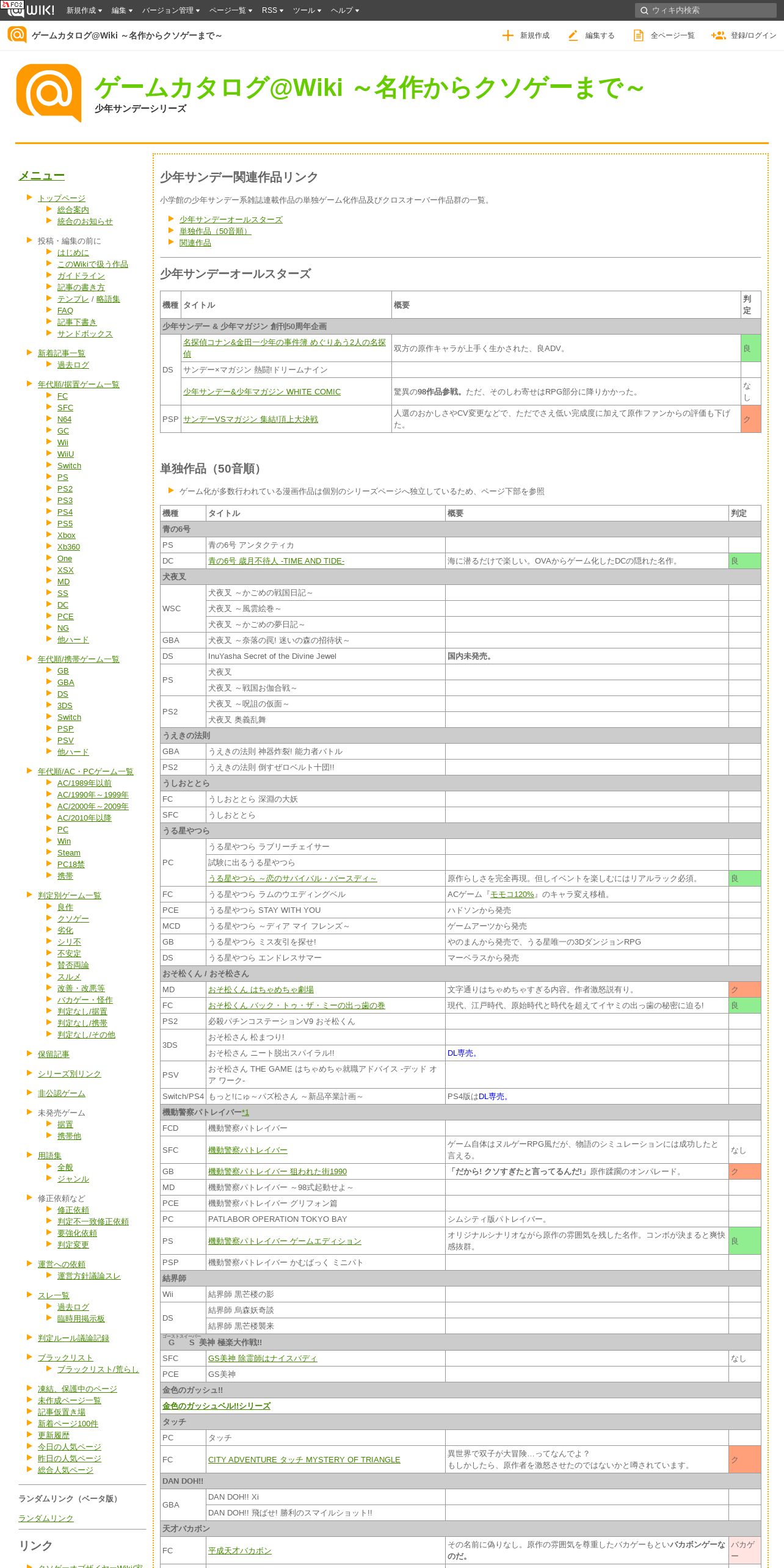
Task: Expand the バージョン管理 menu
Action: coord(171,10)
